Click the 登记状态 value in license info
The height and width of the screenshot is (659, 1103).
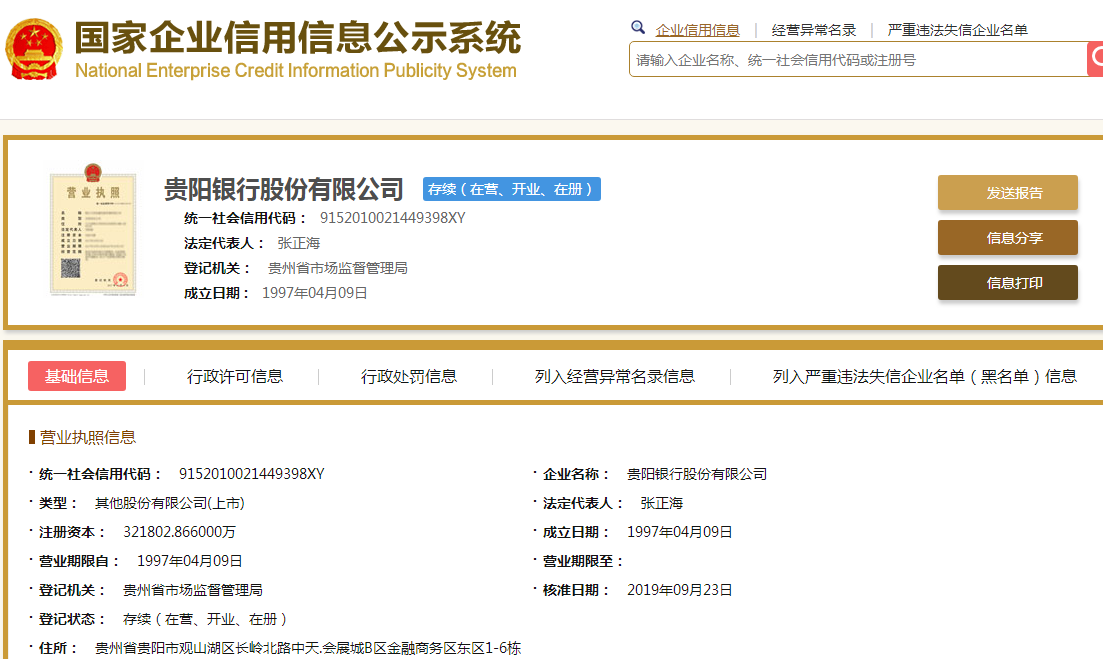click(205, 619)
